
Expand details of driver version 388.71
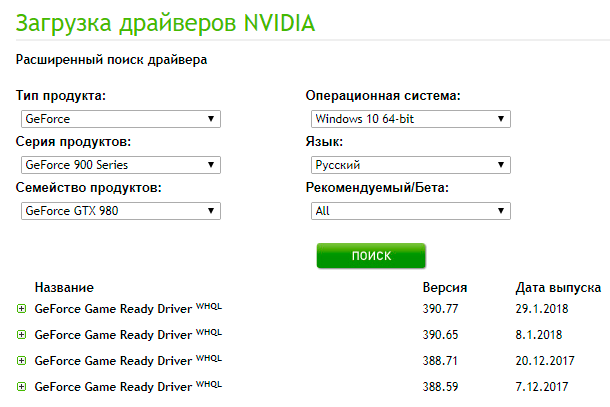tap(22, 361)
